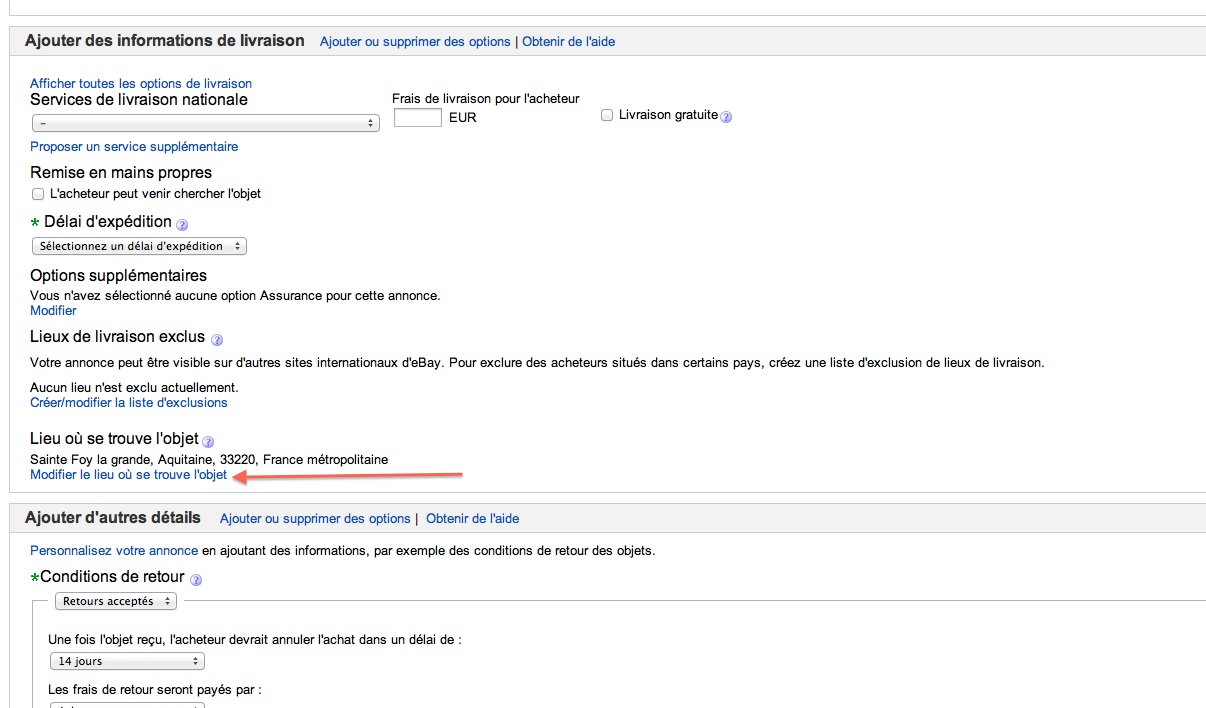This screenshot has width=1206, height=708.
Task: Open the Retours acceptés dropdown
Action: 115,602
